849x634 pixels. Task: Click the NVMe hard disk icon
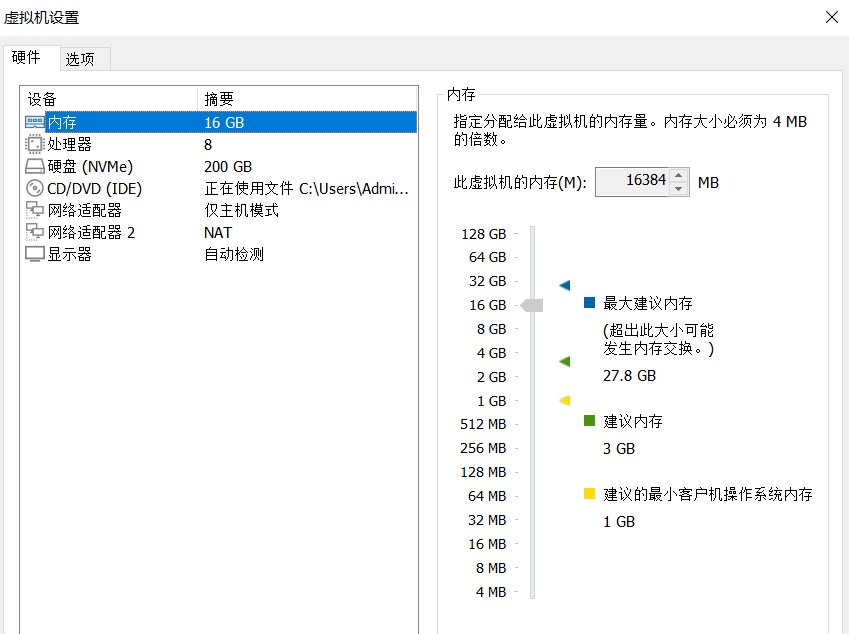pyautogui.click(x=35, y=166)
